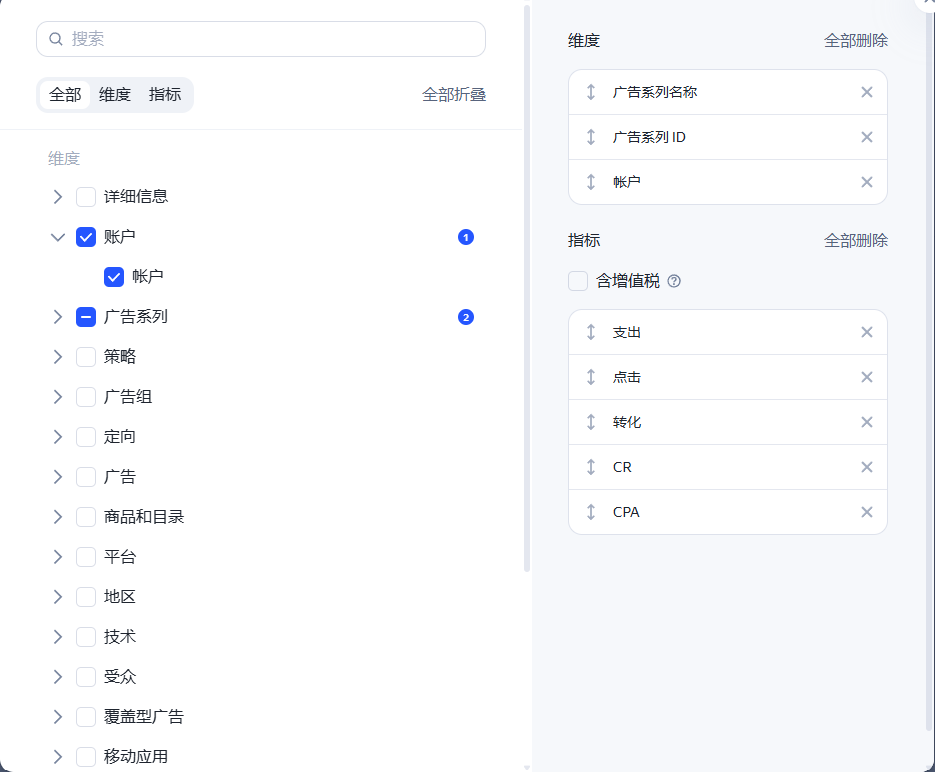Screen dimensions: 935x772
Task: Remove CR metric with its X icon
Action: click(x=866, y=467)
